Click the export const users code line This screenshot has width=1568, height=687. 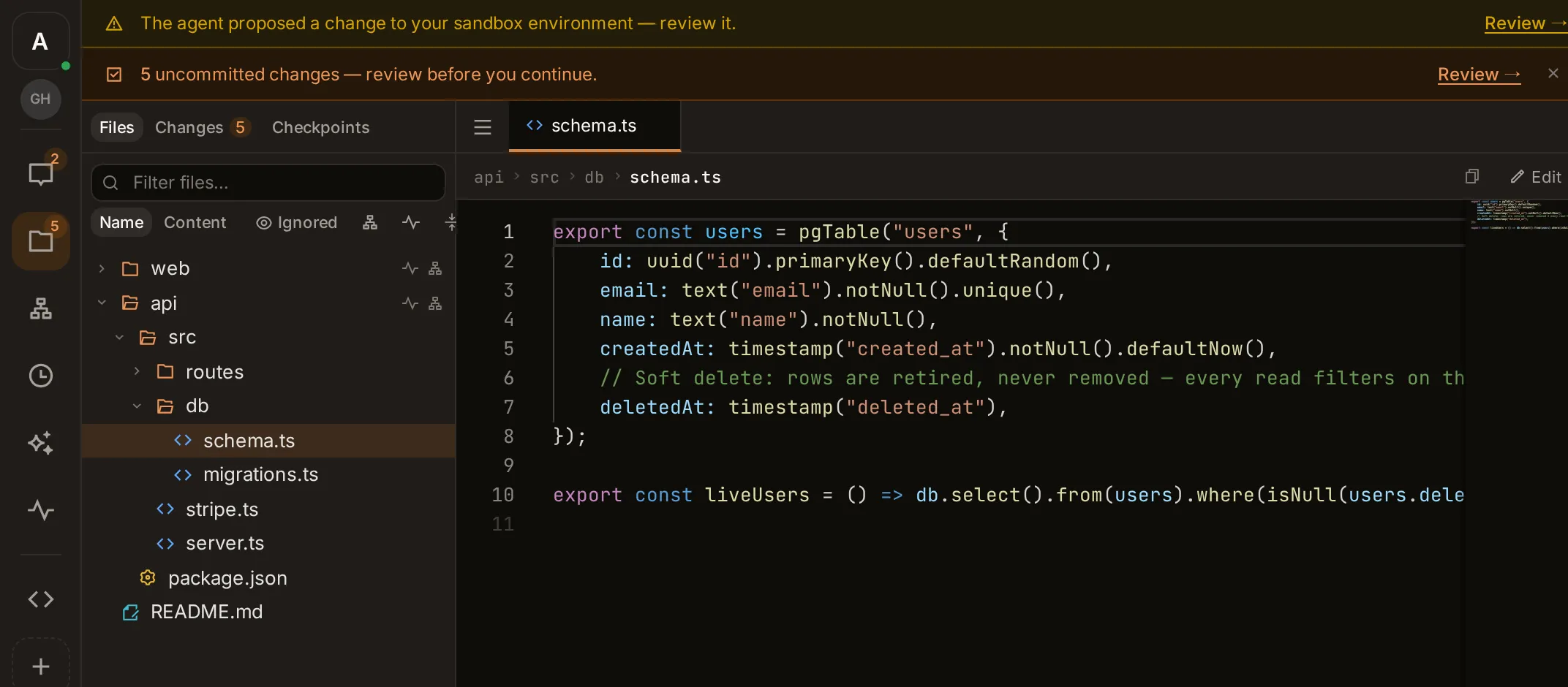(780, 232)
